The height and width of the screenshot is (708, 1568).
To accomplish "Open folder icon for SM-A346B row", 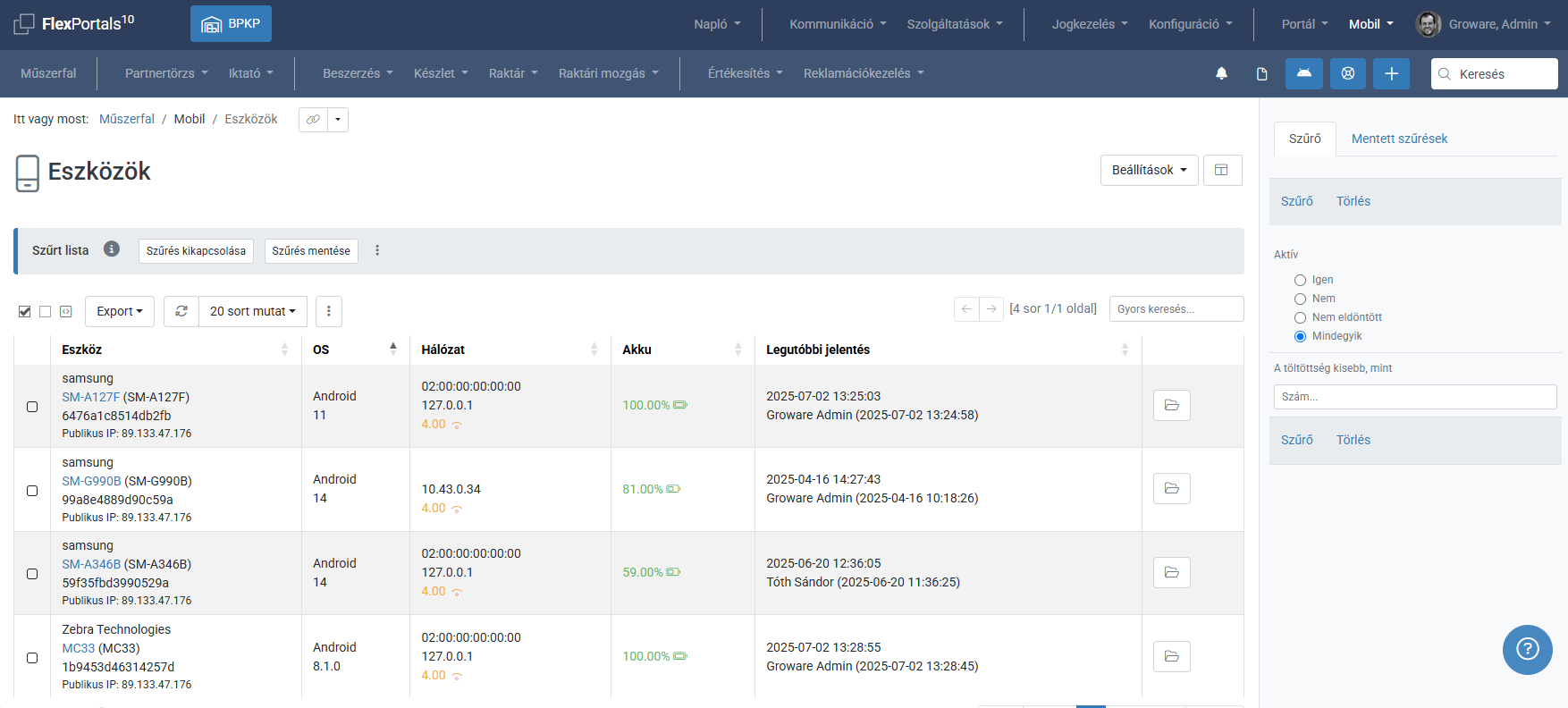I will (1172, 572).
